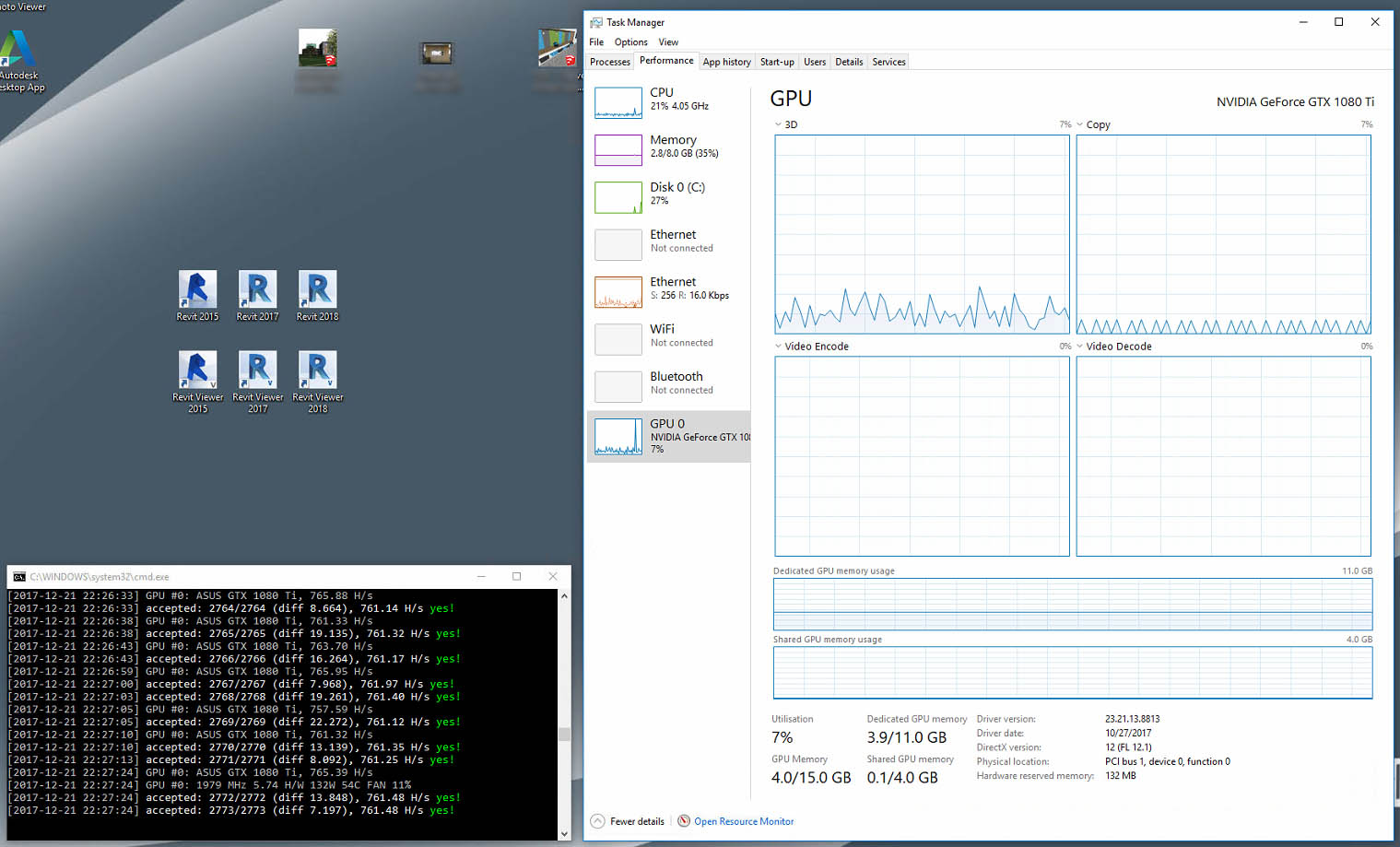1400x847 pixels.
Task: Click the cmd window scrollbar up arrow
Action: (564, 596)
